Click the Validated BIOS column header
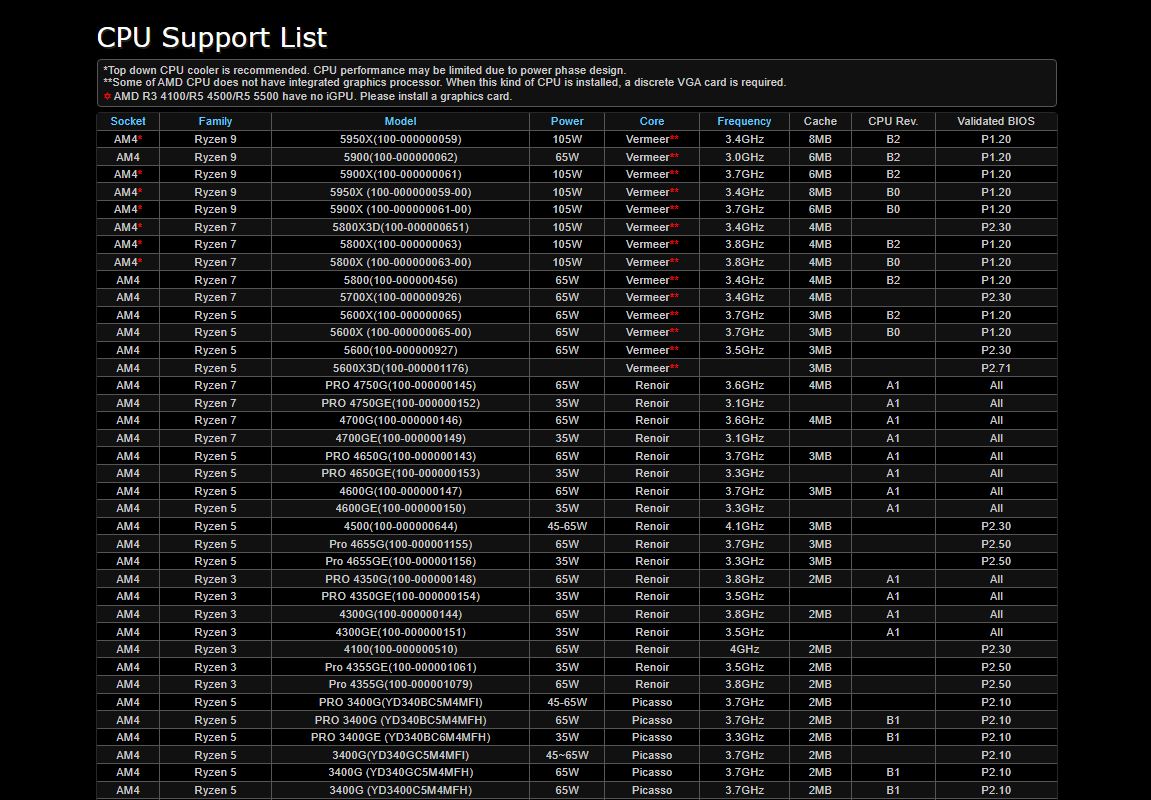This screenshot has width=1151, height=800. [996, 121]
